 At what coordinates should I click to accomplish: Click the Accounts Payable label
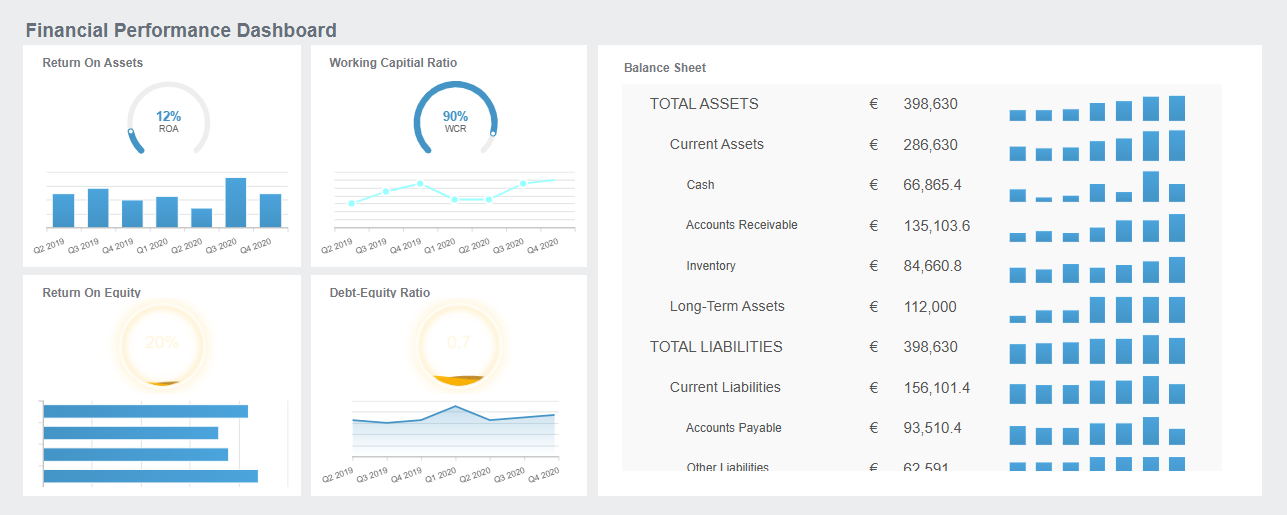coord(733,428)
